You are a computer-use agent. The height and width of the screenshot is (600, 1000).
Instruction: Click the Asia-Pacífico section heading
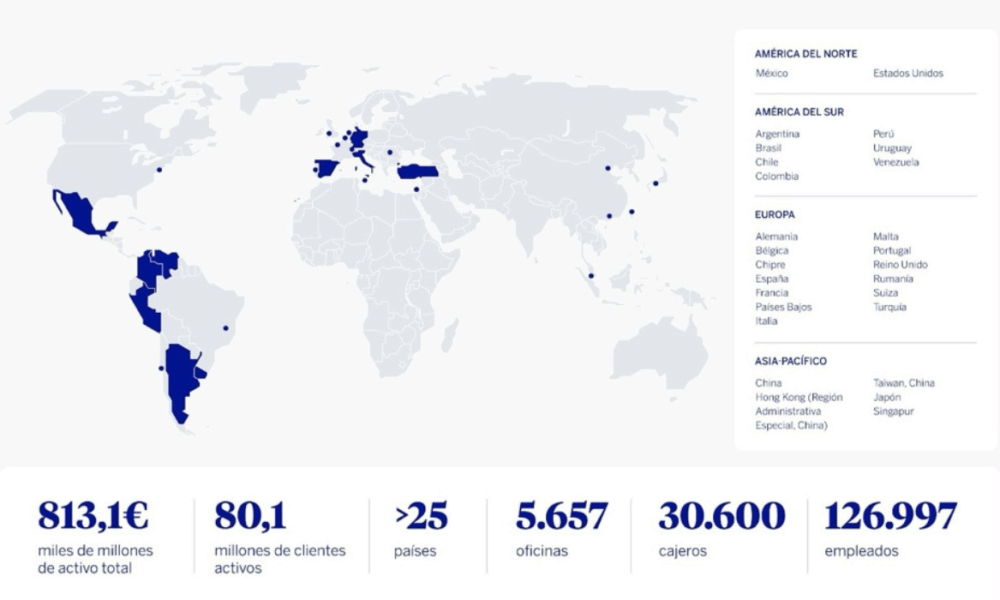click(791, 361)
